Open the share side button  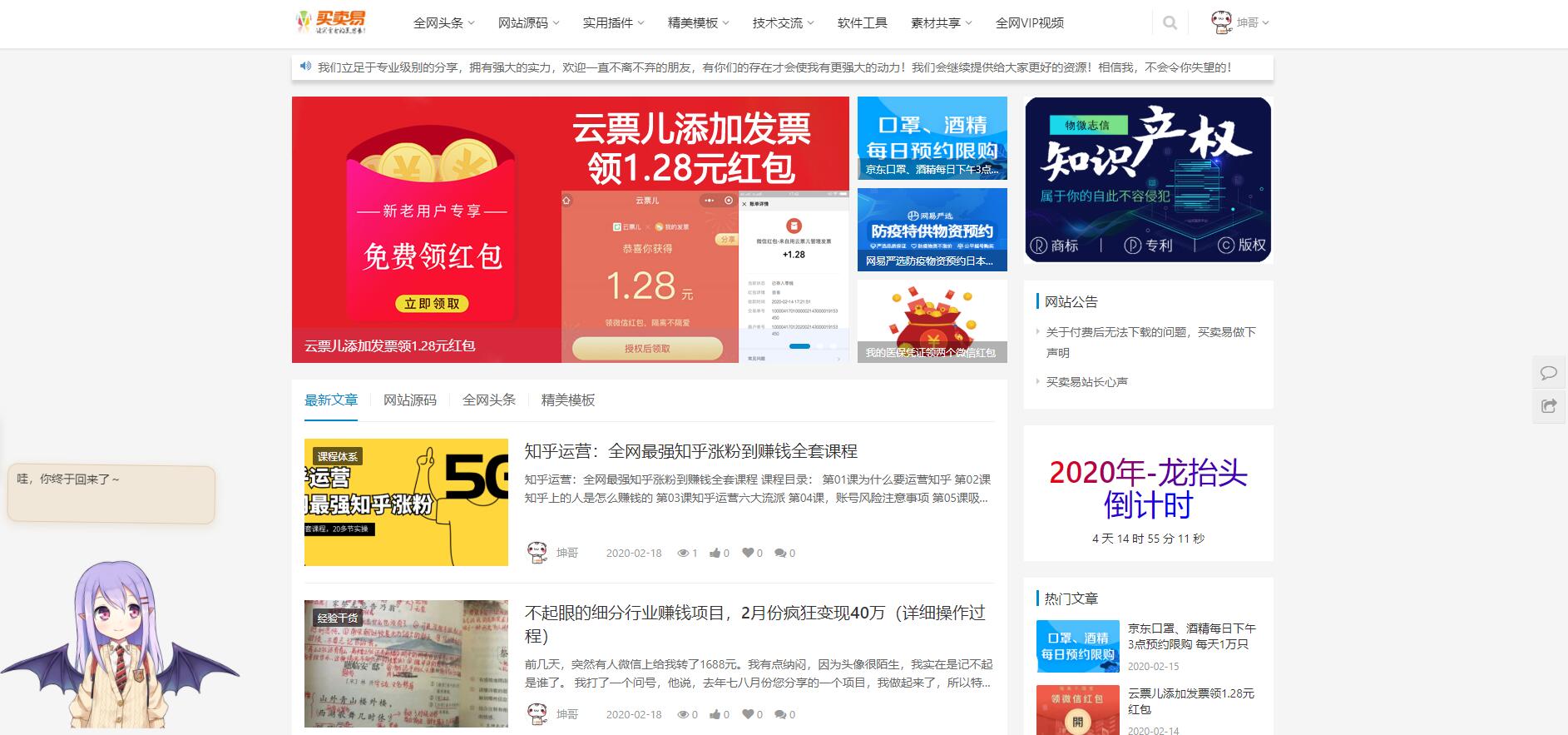[1549, 406]
